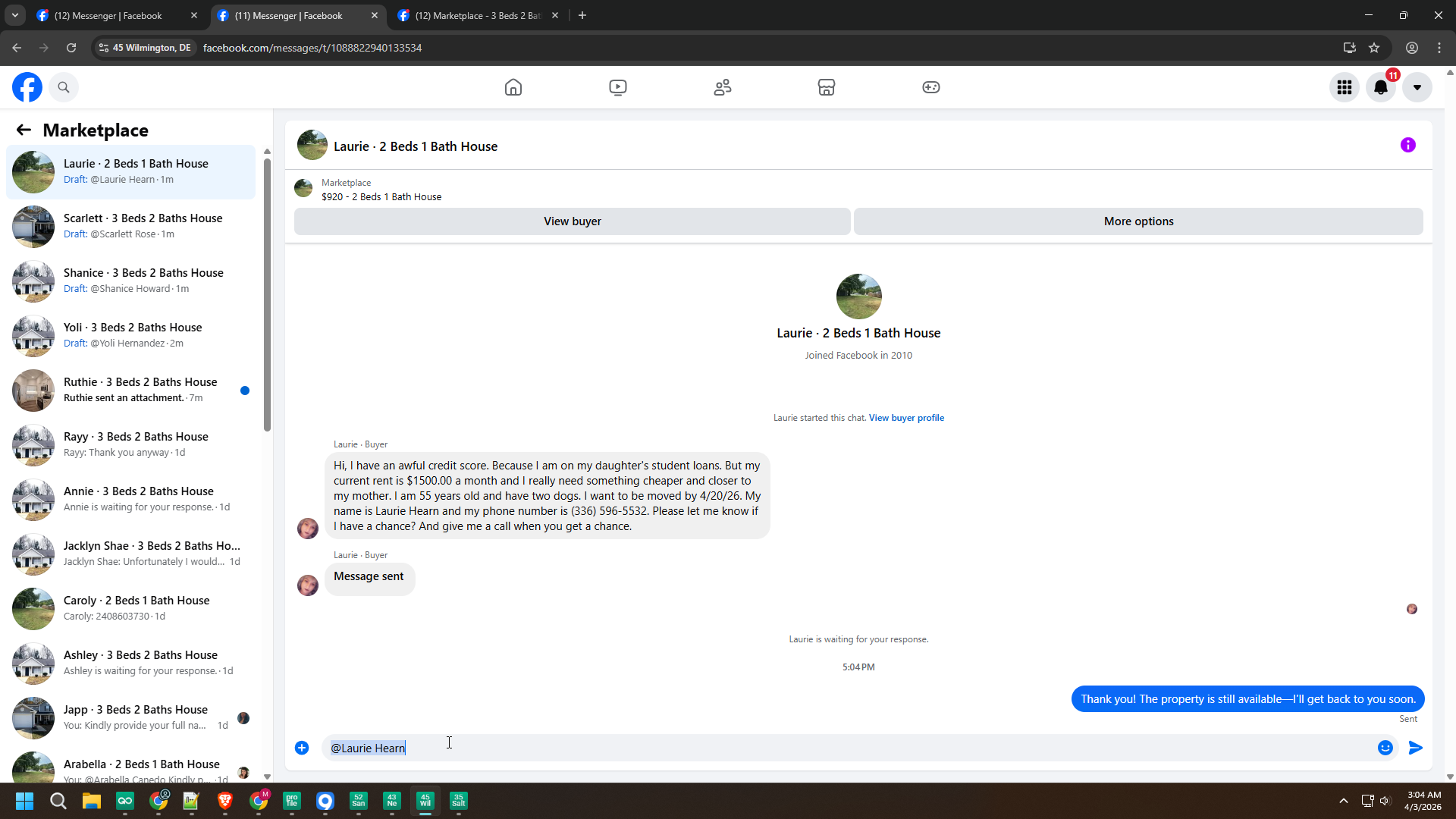Screen dimensions: 1456x819
Task: Open the Japp 3 Beds 2 Baths conversation
Action: pyautogui.click(x=131, y=717)
